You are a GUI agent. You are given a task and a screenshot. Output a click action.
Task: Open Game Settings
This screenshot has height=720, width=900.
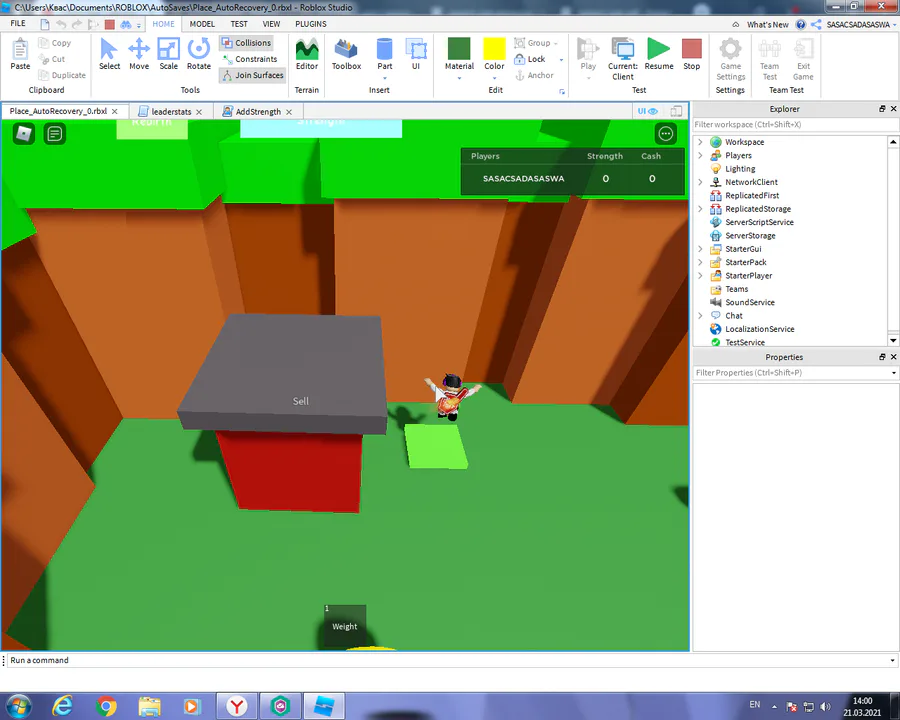click(730, 59)
